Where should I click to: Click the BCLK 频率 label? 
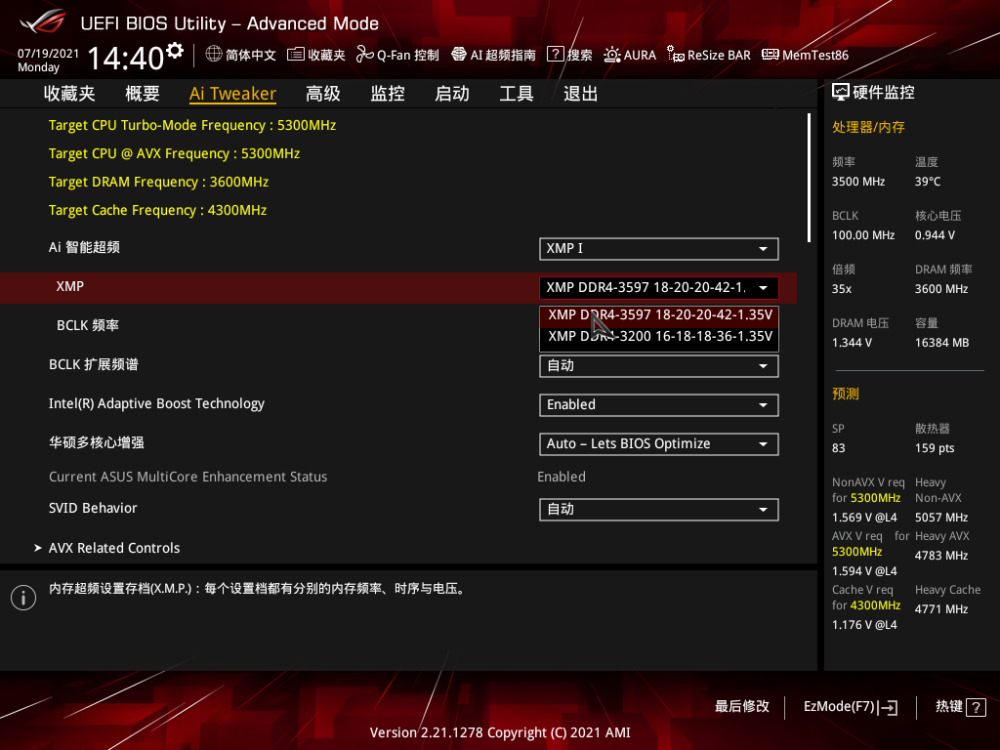88,325
